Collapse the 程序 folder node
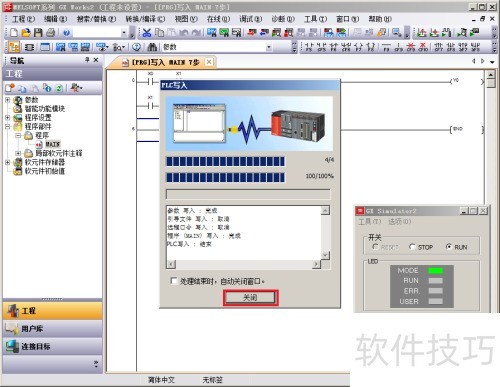The height and width of the screenshot is (387, 500). pos(18,135)
